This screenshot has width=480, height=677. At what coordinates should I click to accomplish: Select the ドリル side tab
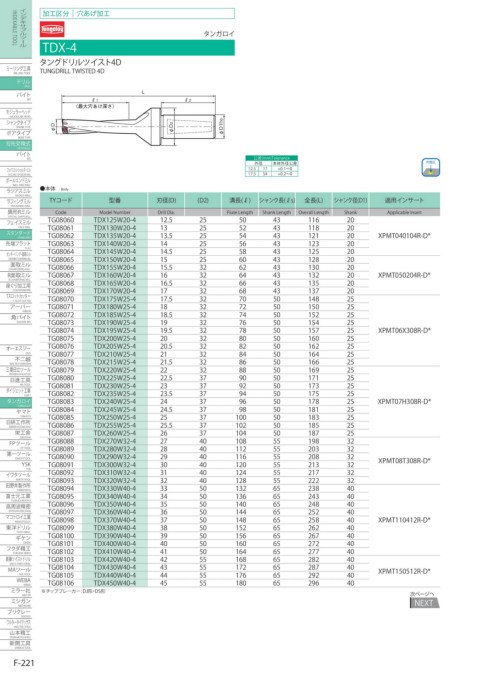pyautogui.click(x=16, y=83)
